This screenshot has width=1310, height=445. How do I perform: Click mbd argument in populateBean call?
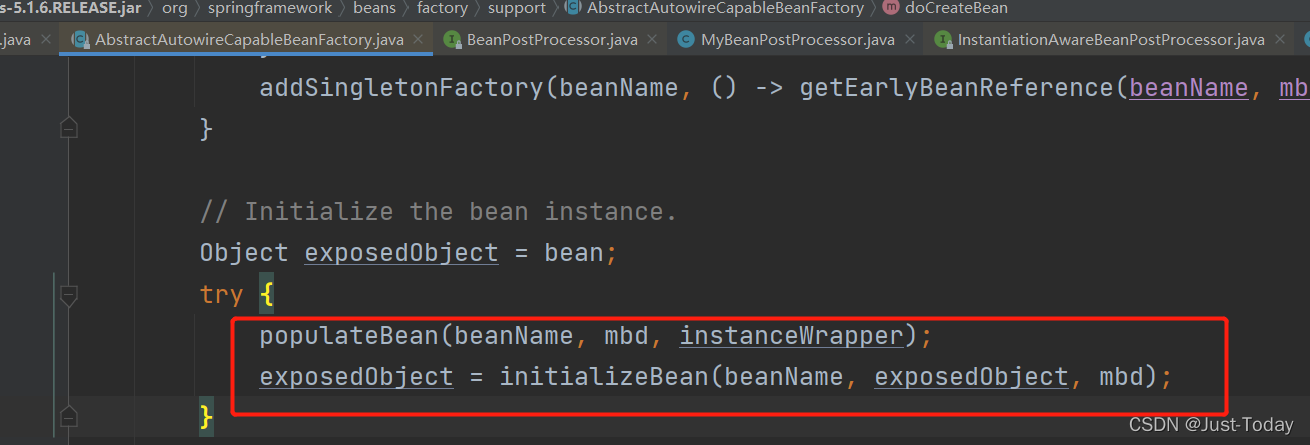(x=627, y=336)
